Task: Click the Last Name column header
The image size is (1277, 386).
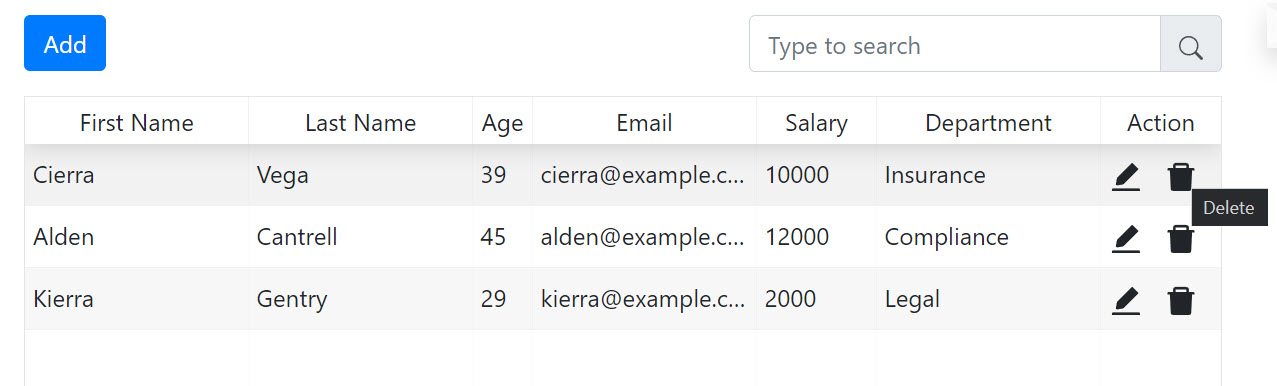Action: (x=361, y=123)
